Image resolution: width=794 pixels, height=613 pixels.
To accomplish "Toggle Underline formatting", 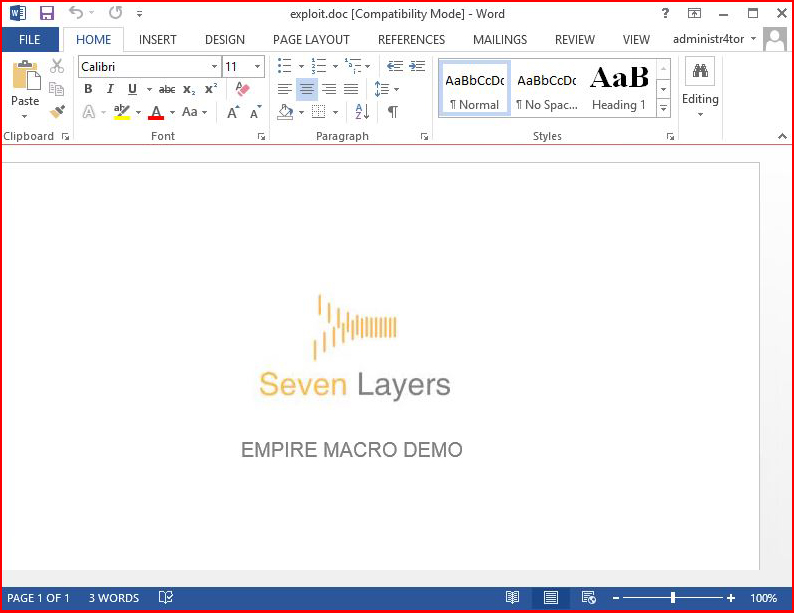I will (x=132, y=89).
